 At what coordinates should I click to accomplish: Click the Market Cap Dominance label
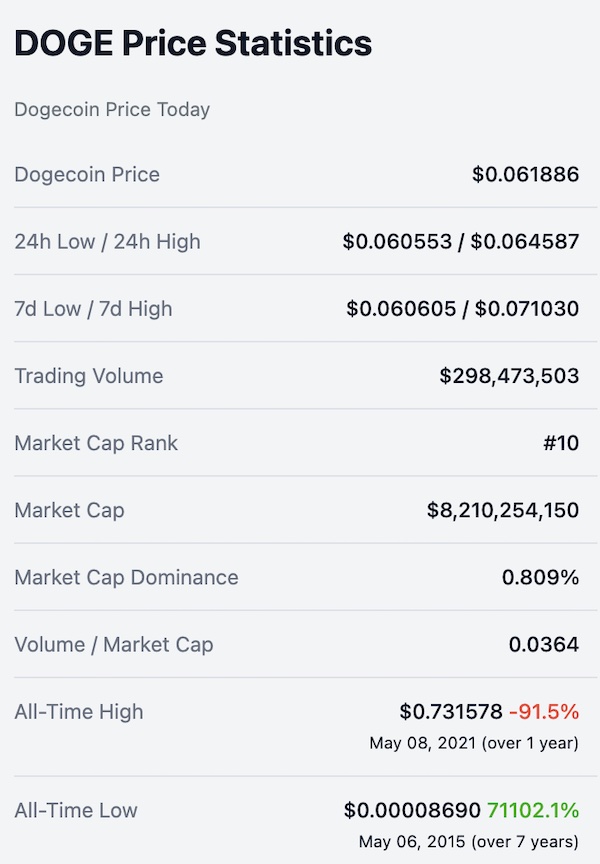126,577
